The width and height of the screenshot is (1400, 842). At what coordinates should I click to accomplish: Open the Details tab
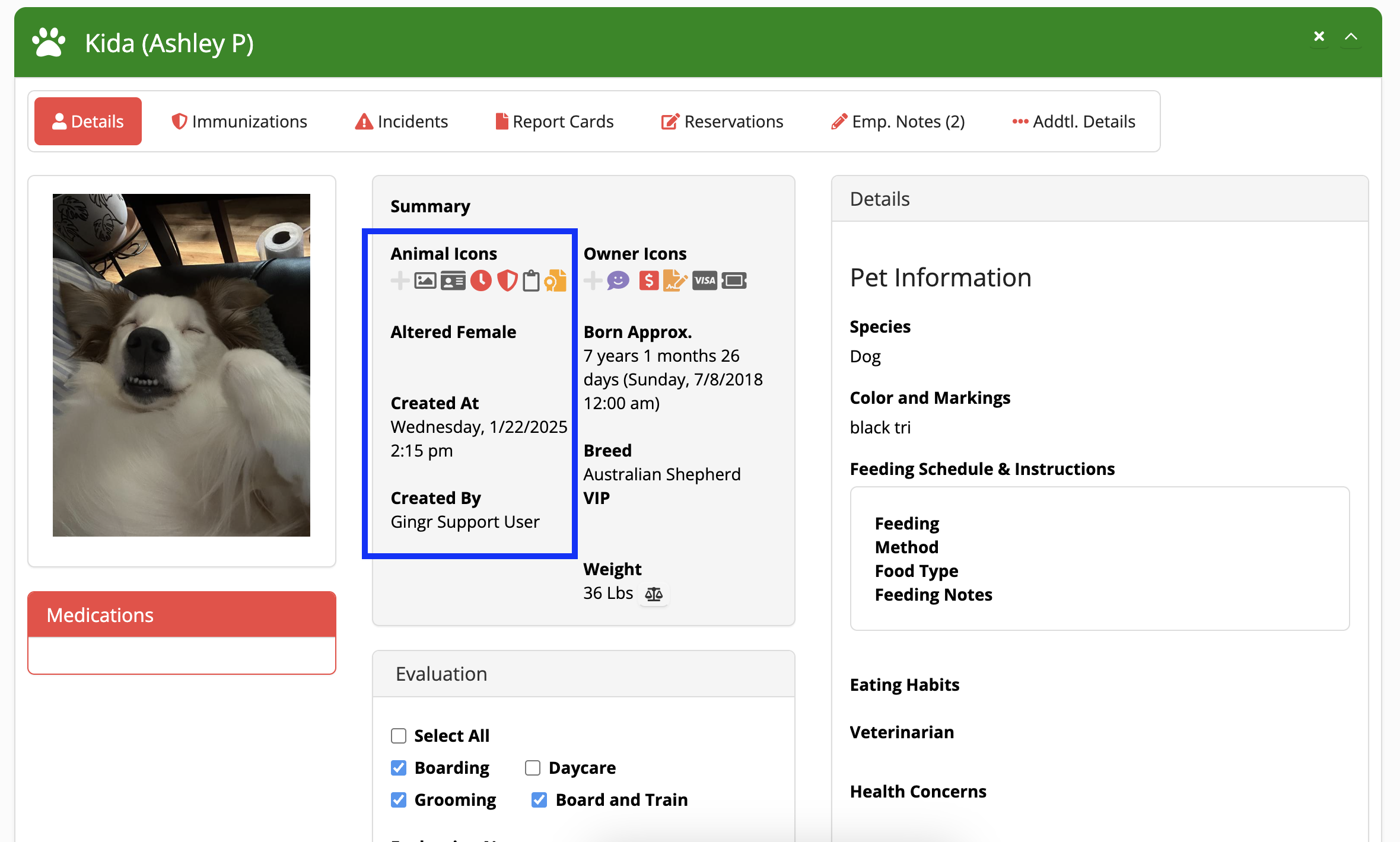pos(88,122)
